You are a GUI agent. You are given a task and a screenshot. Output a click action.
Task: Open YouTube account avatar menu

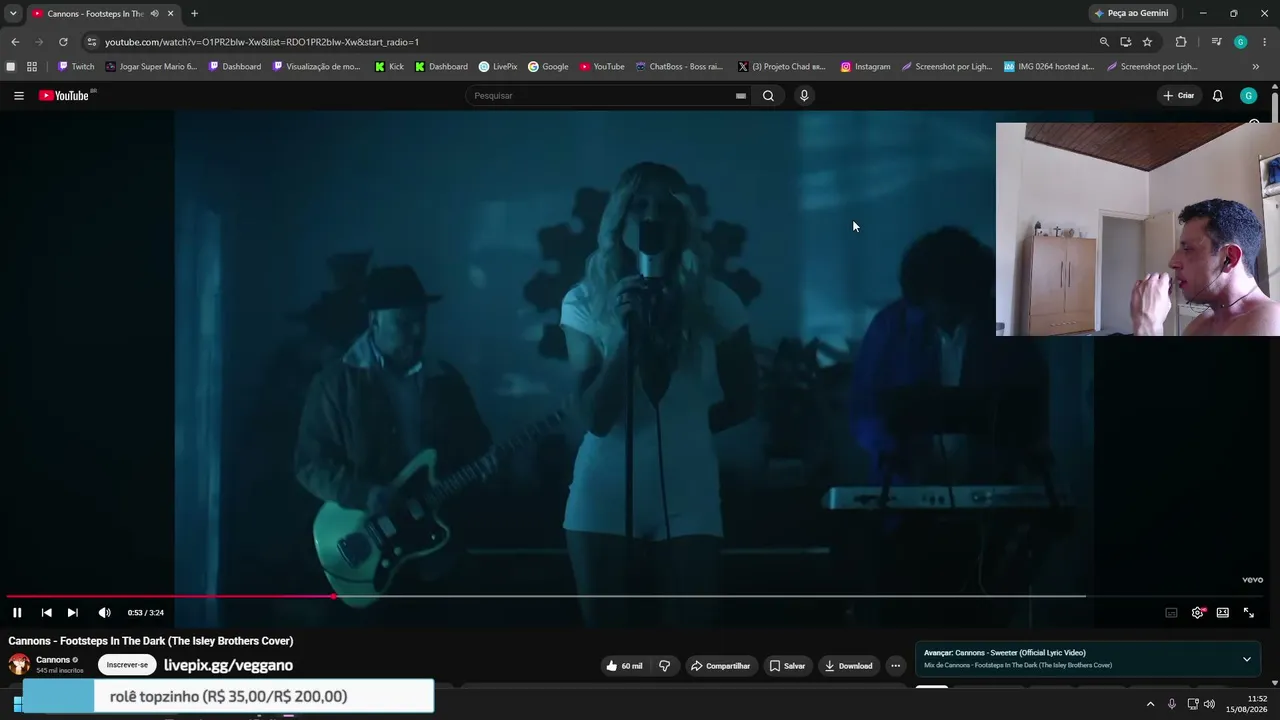1248,96
